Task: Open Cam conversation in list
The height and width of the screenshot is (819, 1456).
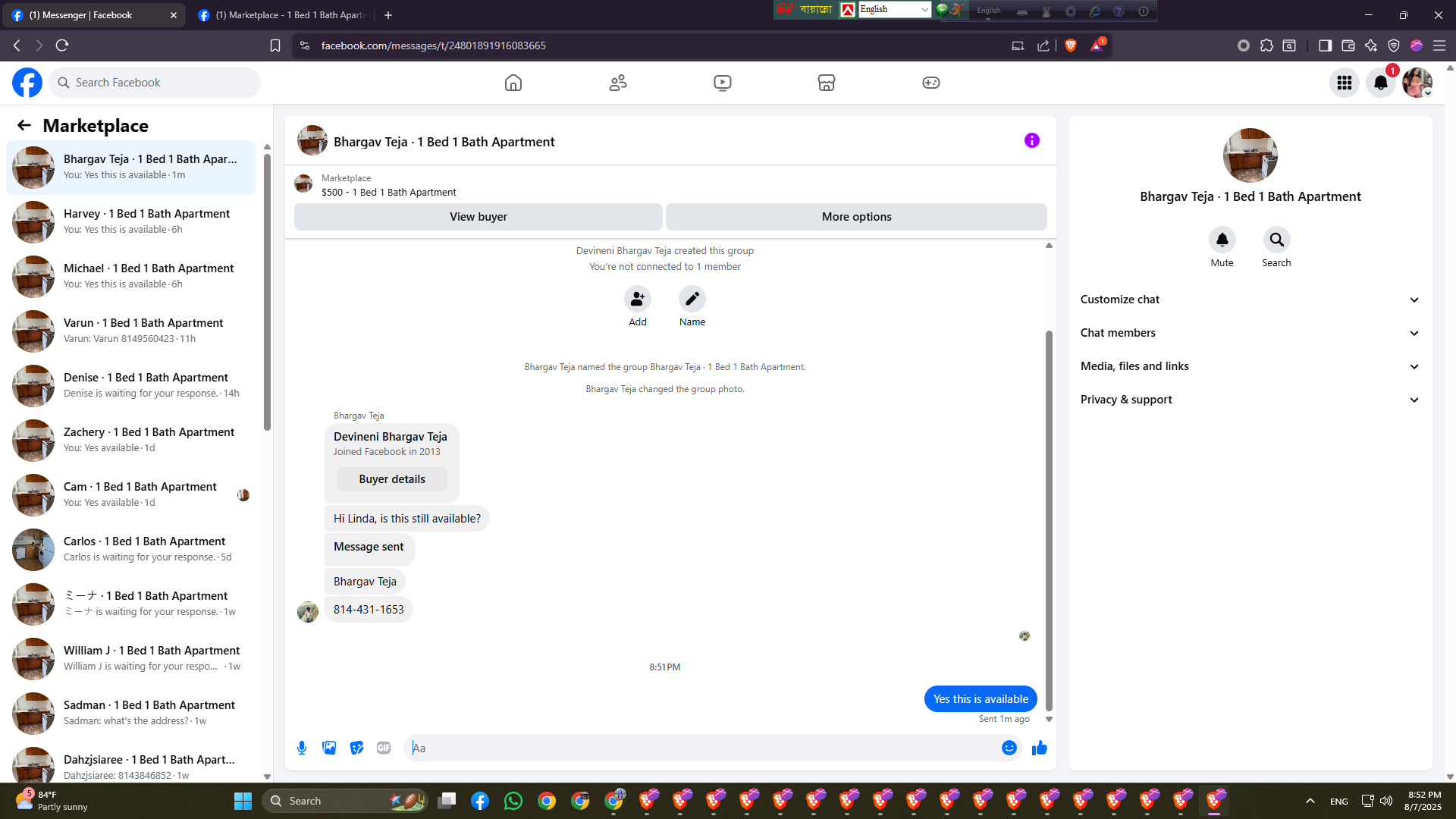Action: [x=131, y=494]
